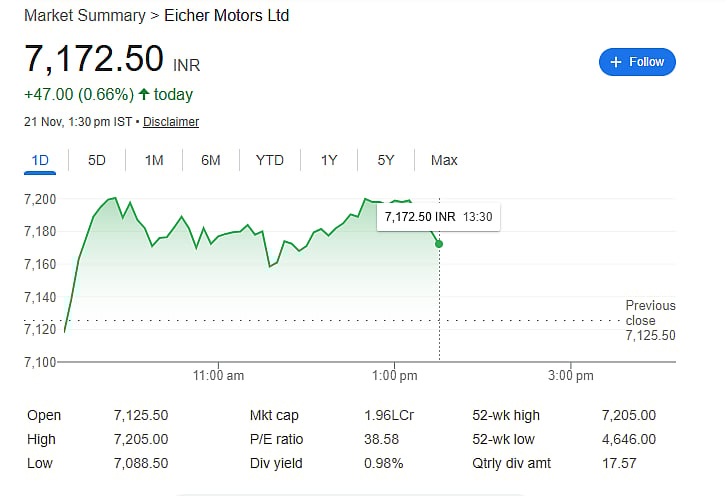Screen dimensions: 726x496
Task: Select the YTD range tab
Action: [x=269, y=160]
